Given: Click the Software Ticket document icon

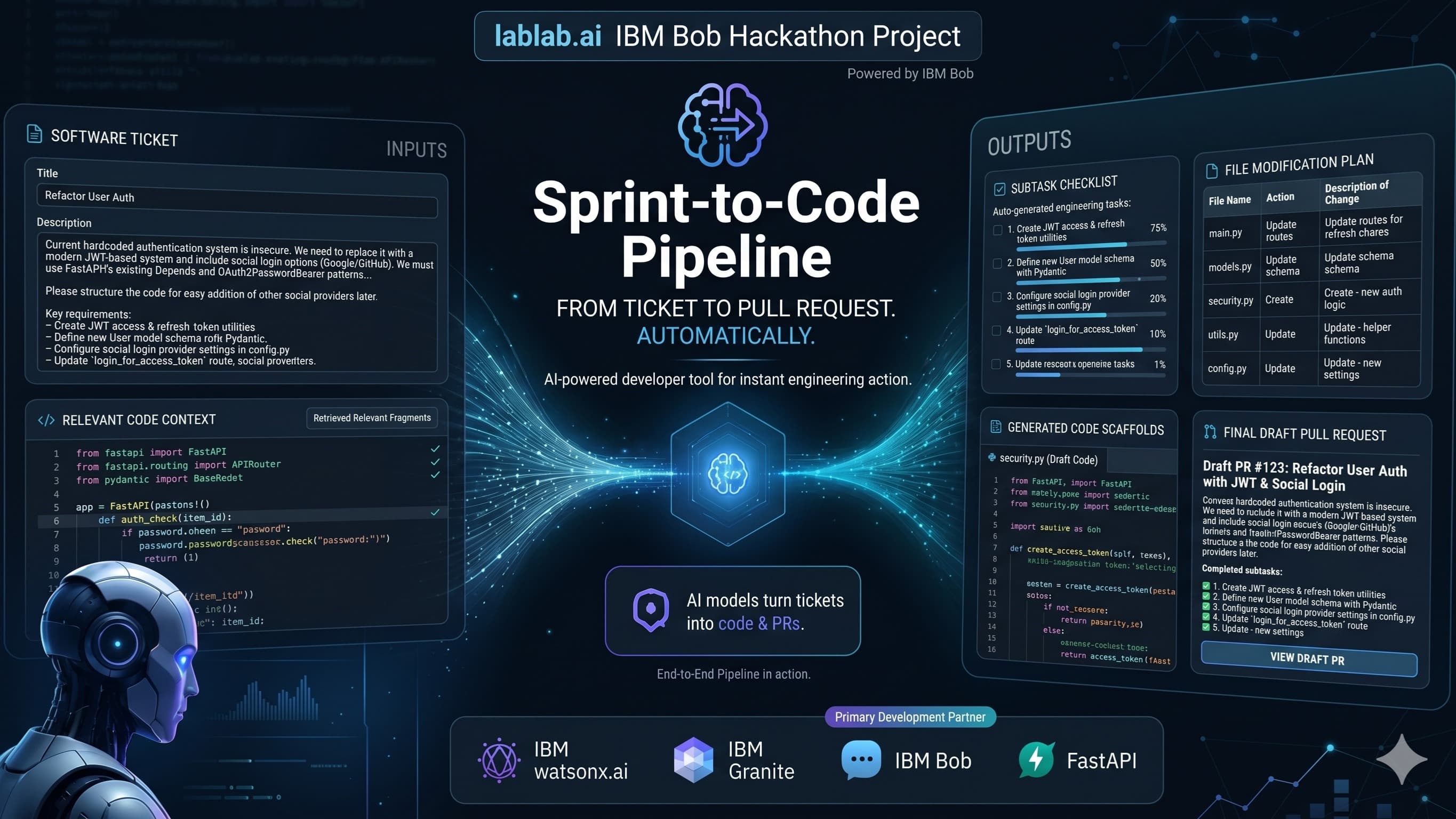Looking at the screenshot, I should [x=35, y=134].
